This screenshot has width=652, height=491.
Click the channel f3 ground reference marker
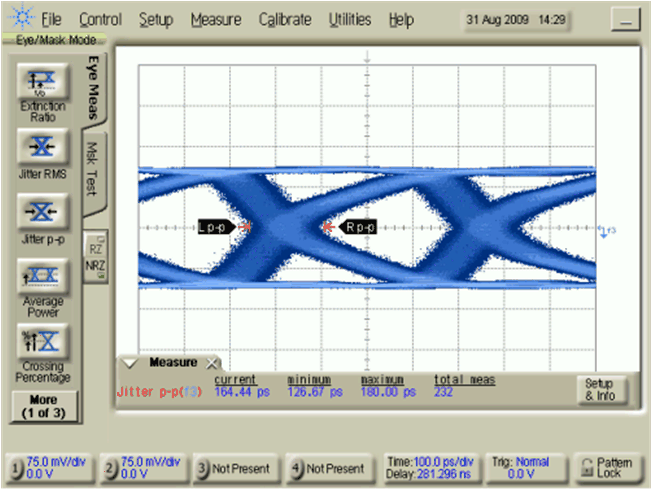[607, 231]
